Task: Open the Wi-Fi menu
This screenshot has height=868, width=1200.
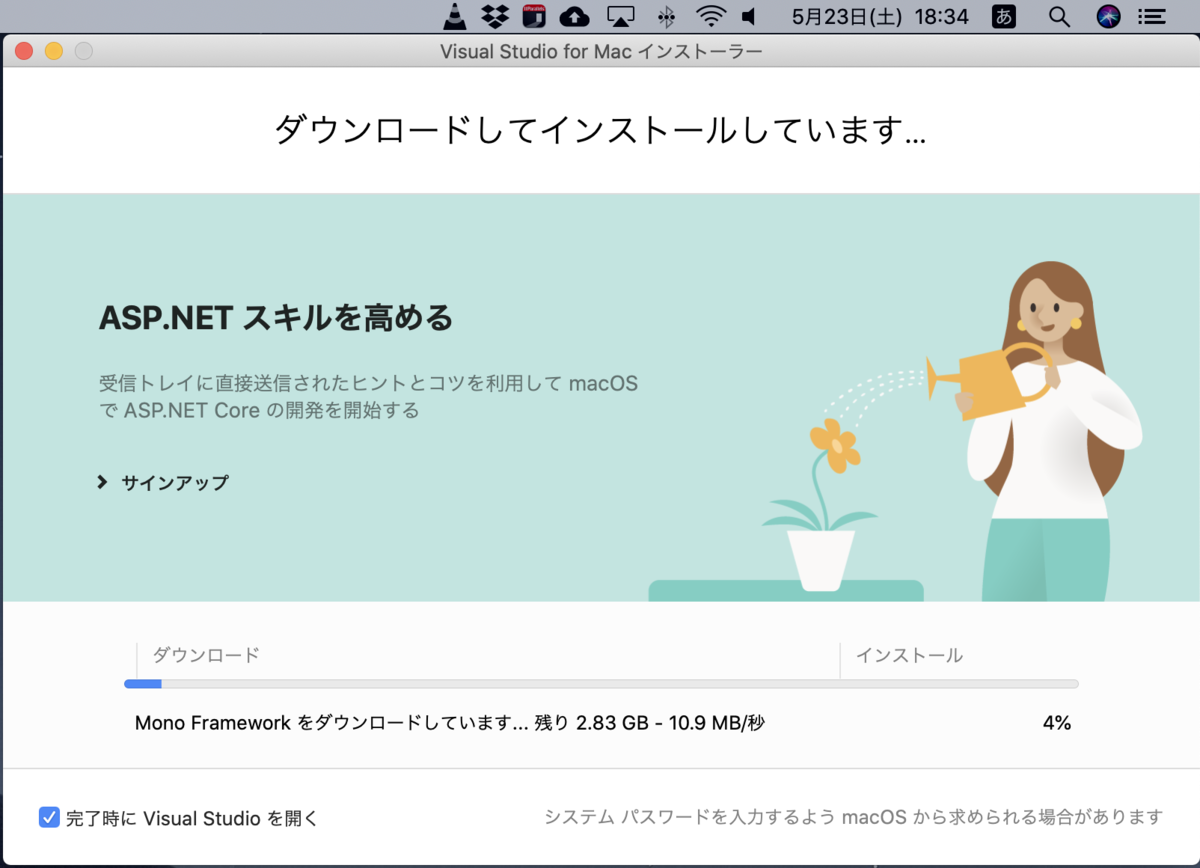Action: (x=710, y=16)
